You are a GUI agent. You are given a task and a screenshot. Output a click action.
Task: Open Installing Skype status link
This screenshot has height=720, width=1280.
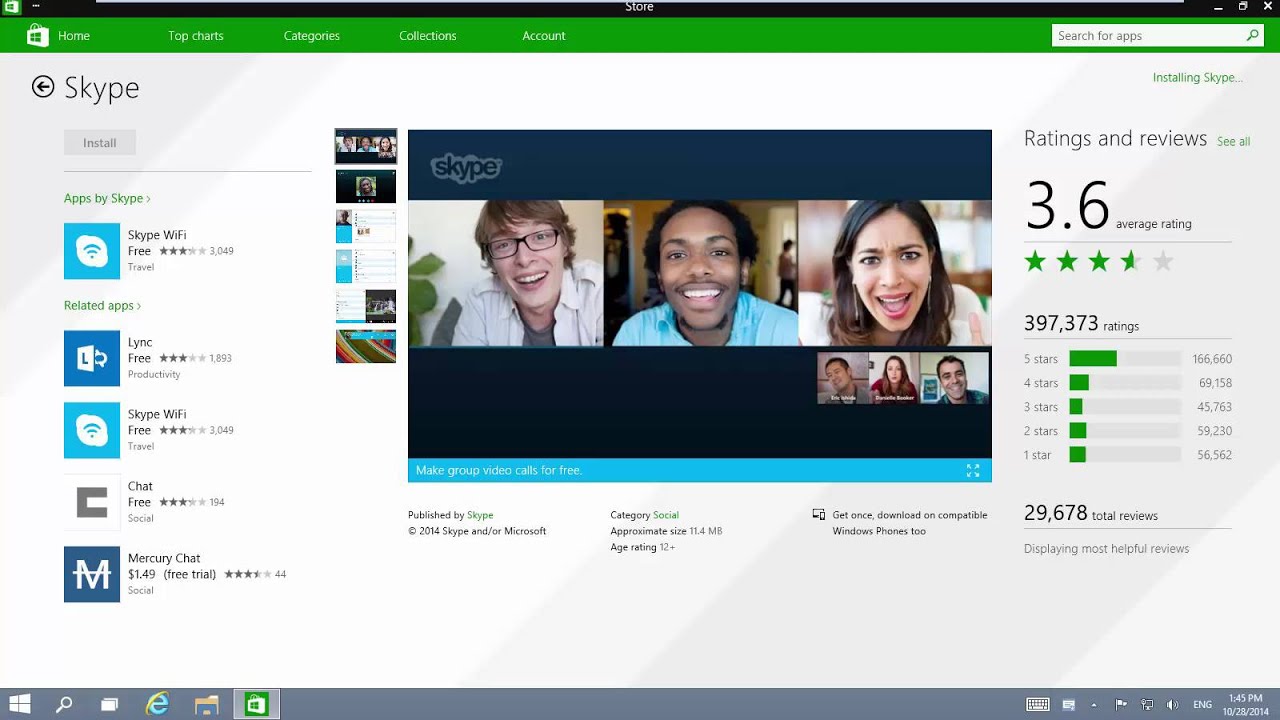pyautogui.click(x=1197, y=78)
